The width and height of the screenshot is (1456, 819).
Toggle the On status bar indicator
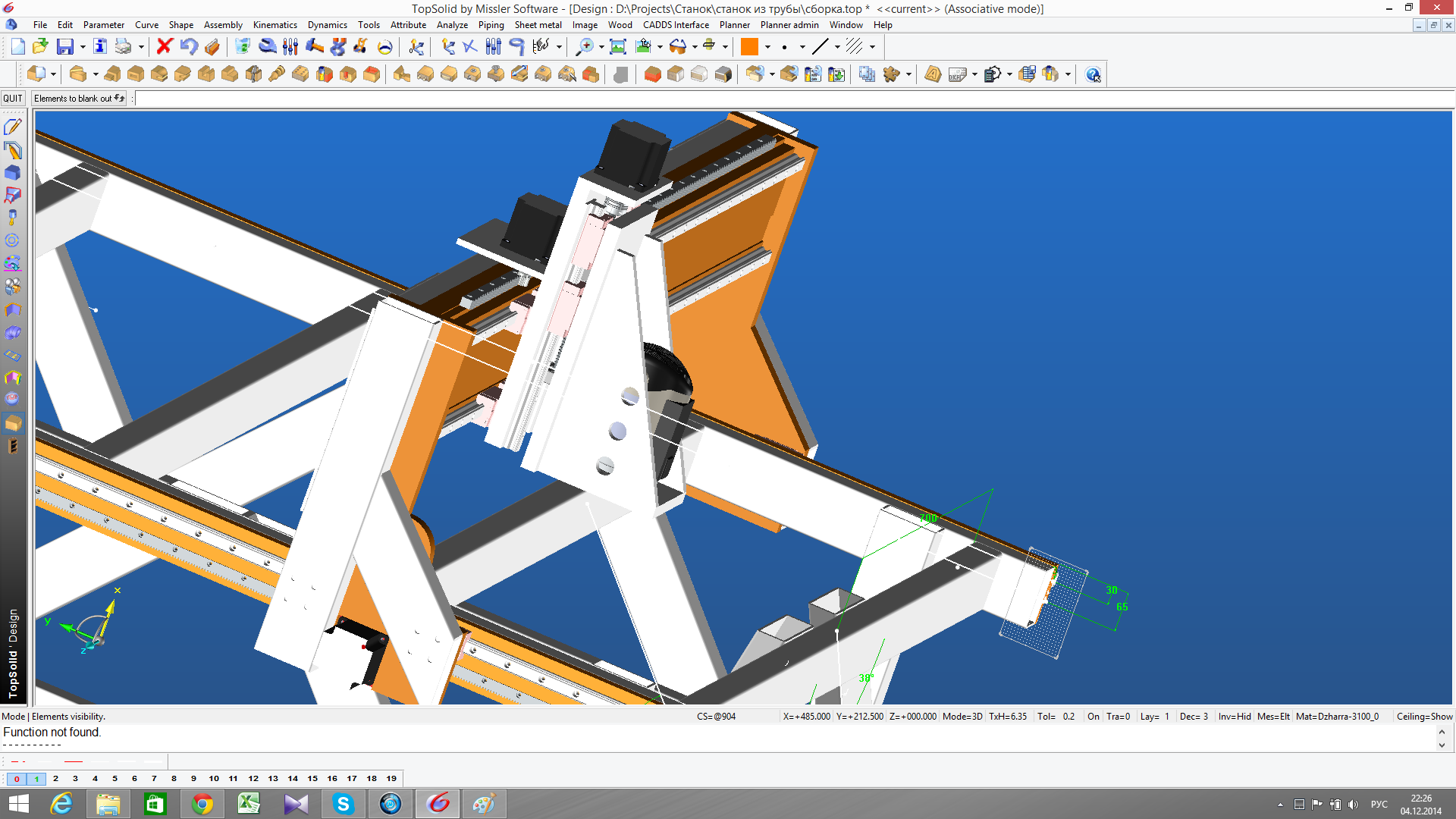(x=1093, y=717)
